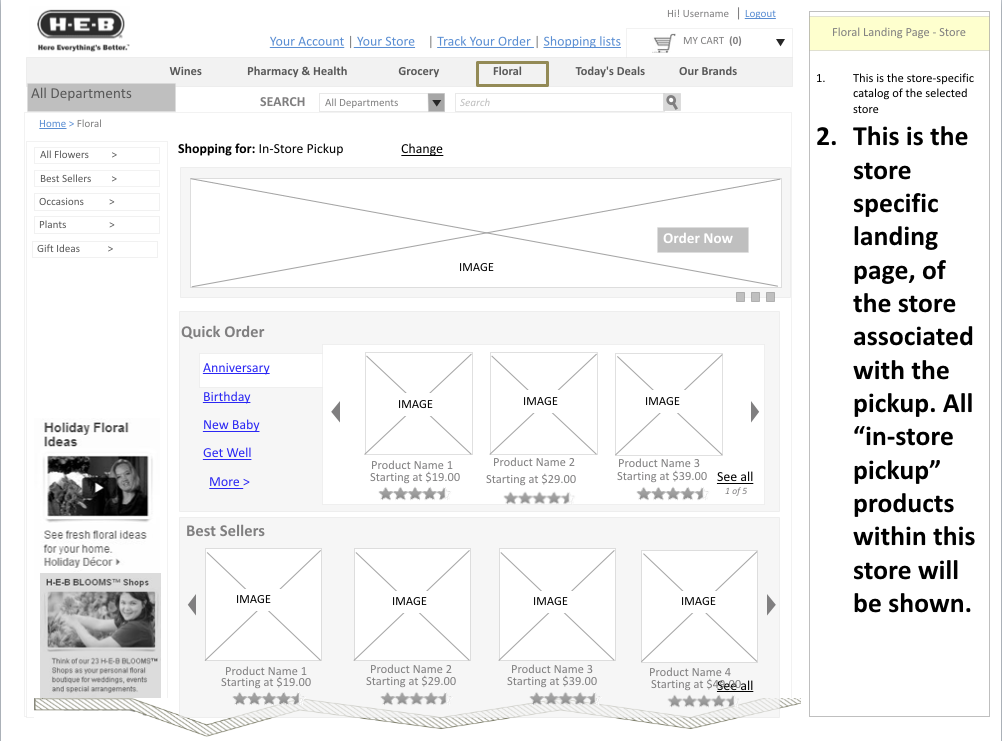This screenshot has height=741, width=1002.
Task: Click Quick Order Product Name 1 text
Action: (412, 465)
